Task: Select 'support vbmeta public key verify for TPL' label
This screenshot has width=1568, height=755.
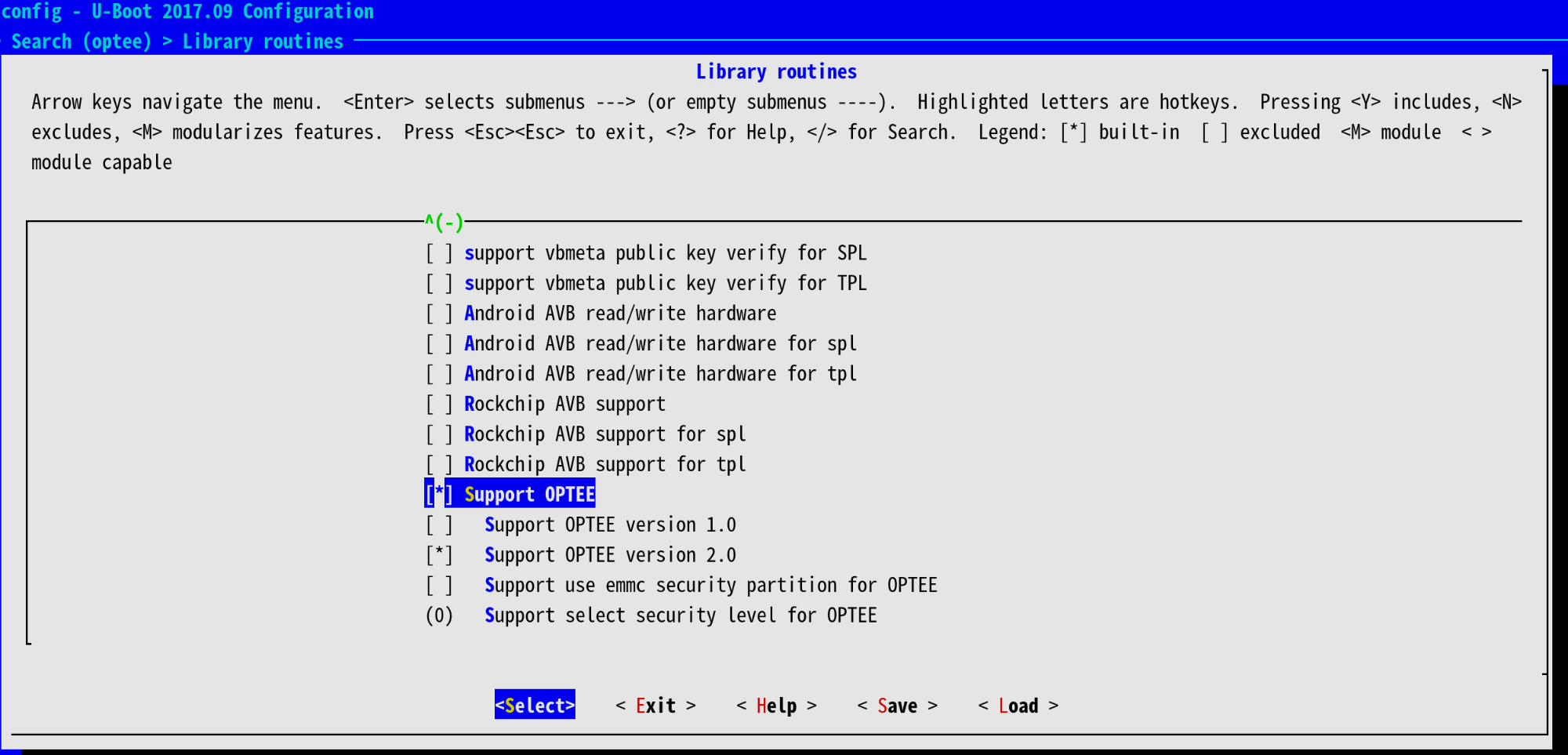Action: tap(666, 283)
